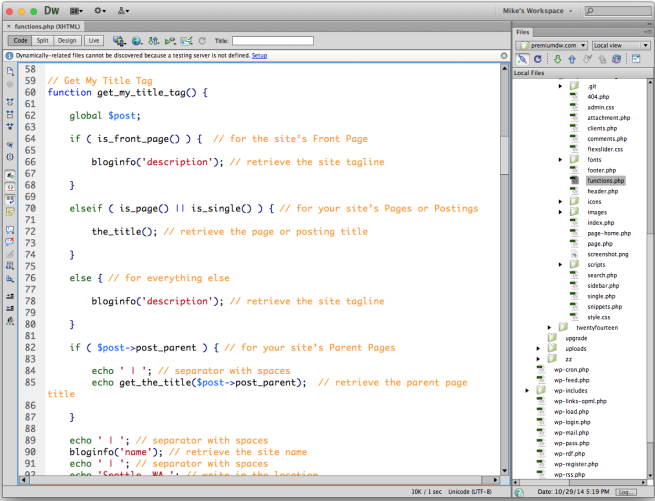
Task: Select style.css in the Files panel
Action: [599, 317]
